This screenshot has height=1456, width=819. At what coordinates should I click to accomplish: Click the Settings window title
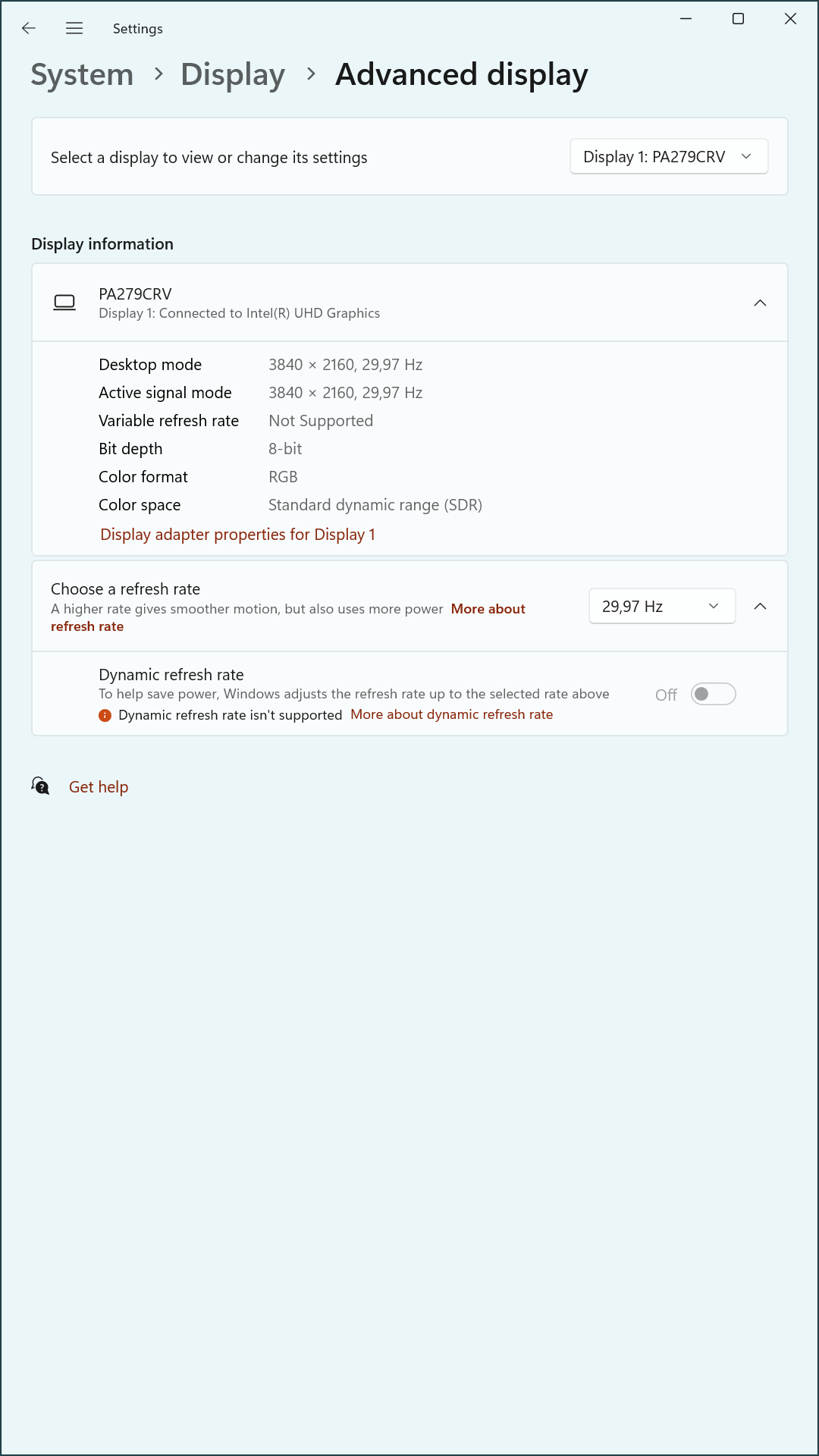click(x=138, y=29)
